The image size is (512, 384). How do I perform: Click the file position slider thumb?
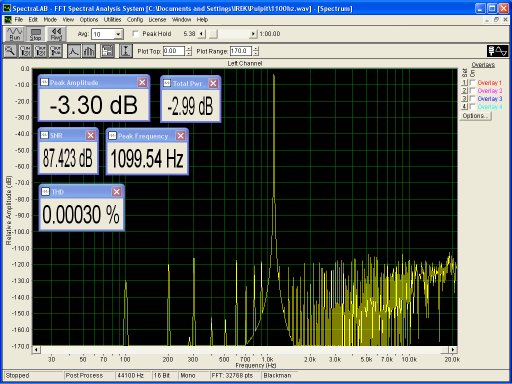tap(213, 34)
